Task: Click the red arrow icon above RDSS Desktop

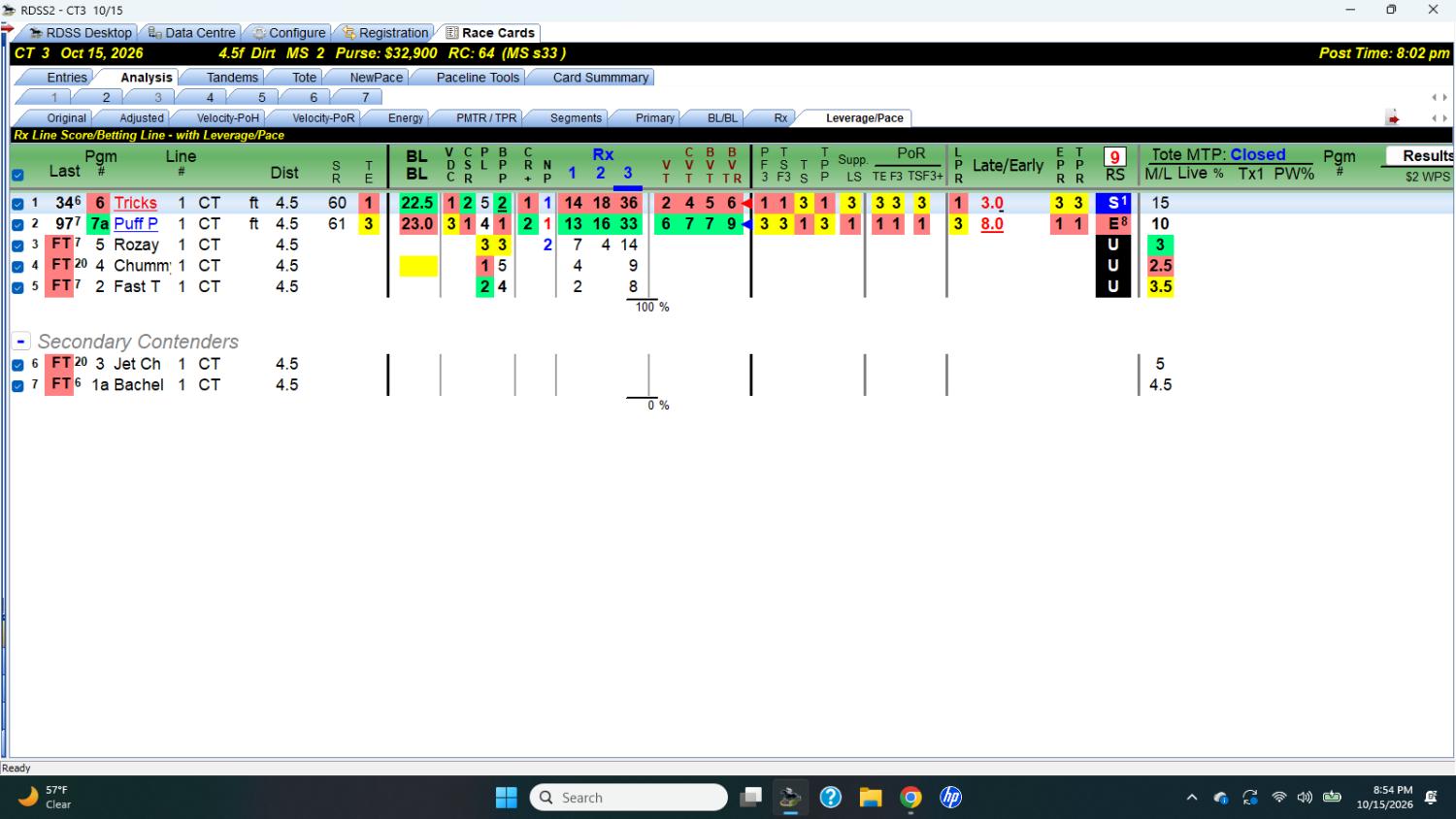Action: [x=8, y=27]
